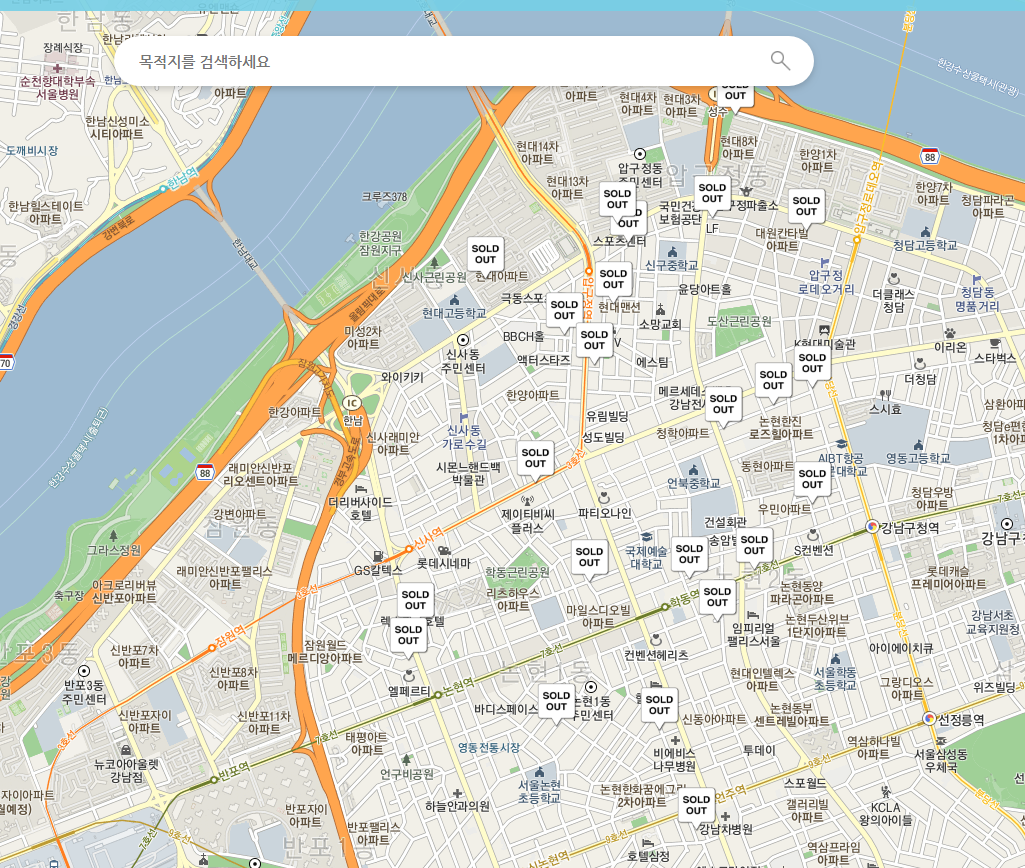
Task: Click 한남역 station label
Action: click(183, 178)
